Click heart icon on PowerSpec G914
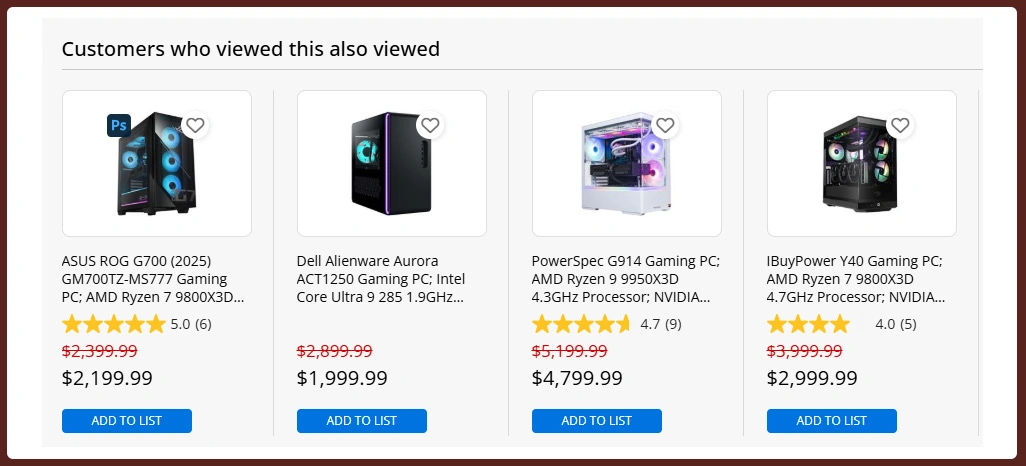This screenshot has width=1026, height=466. click(x=665, y=125)
